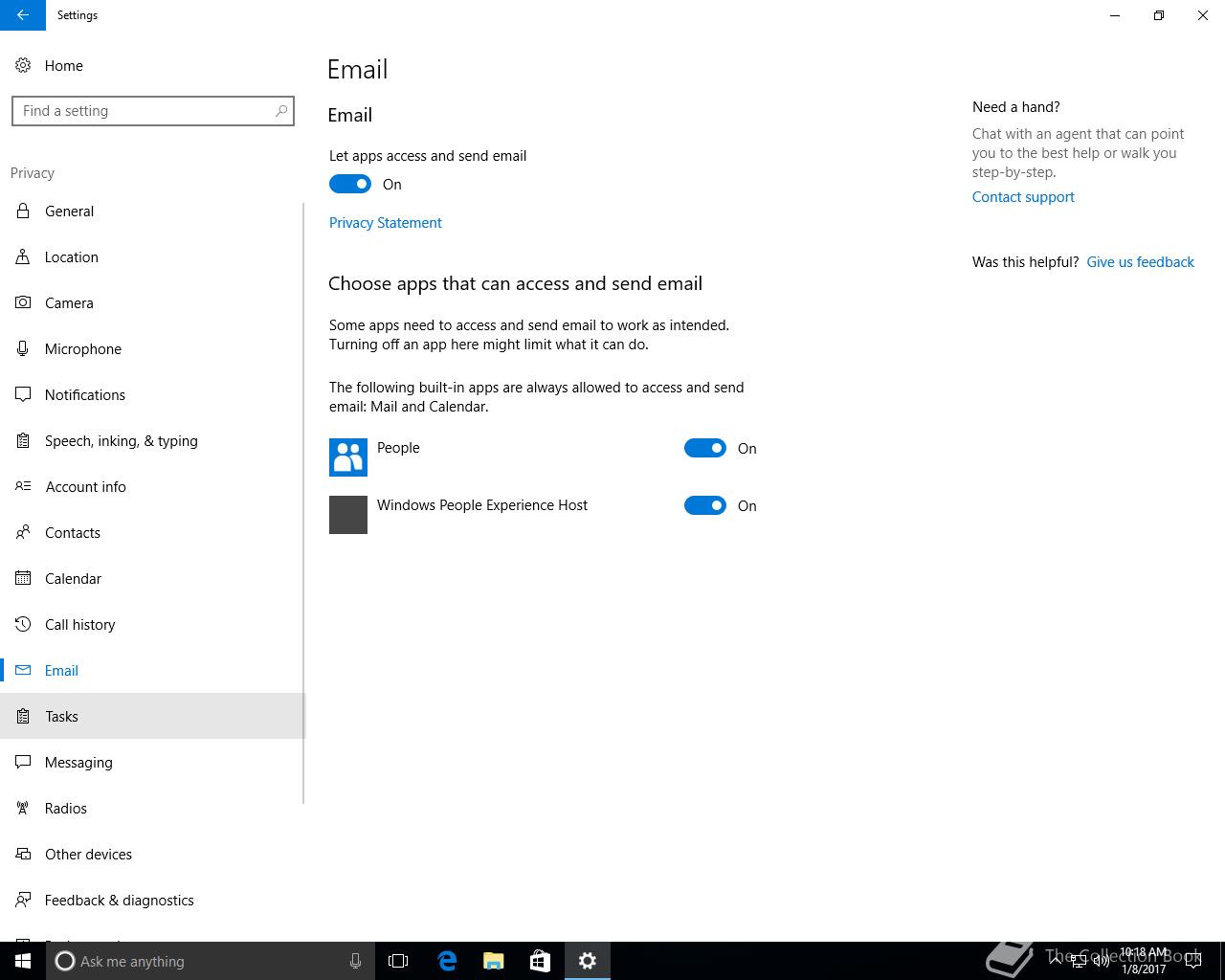Image resolution: width=1225 pixels, height=980 pixels.
Task: Open the Location privacy section
Action: pyautogui.click(x=152, y=257)
